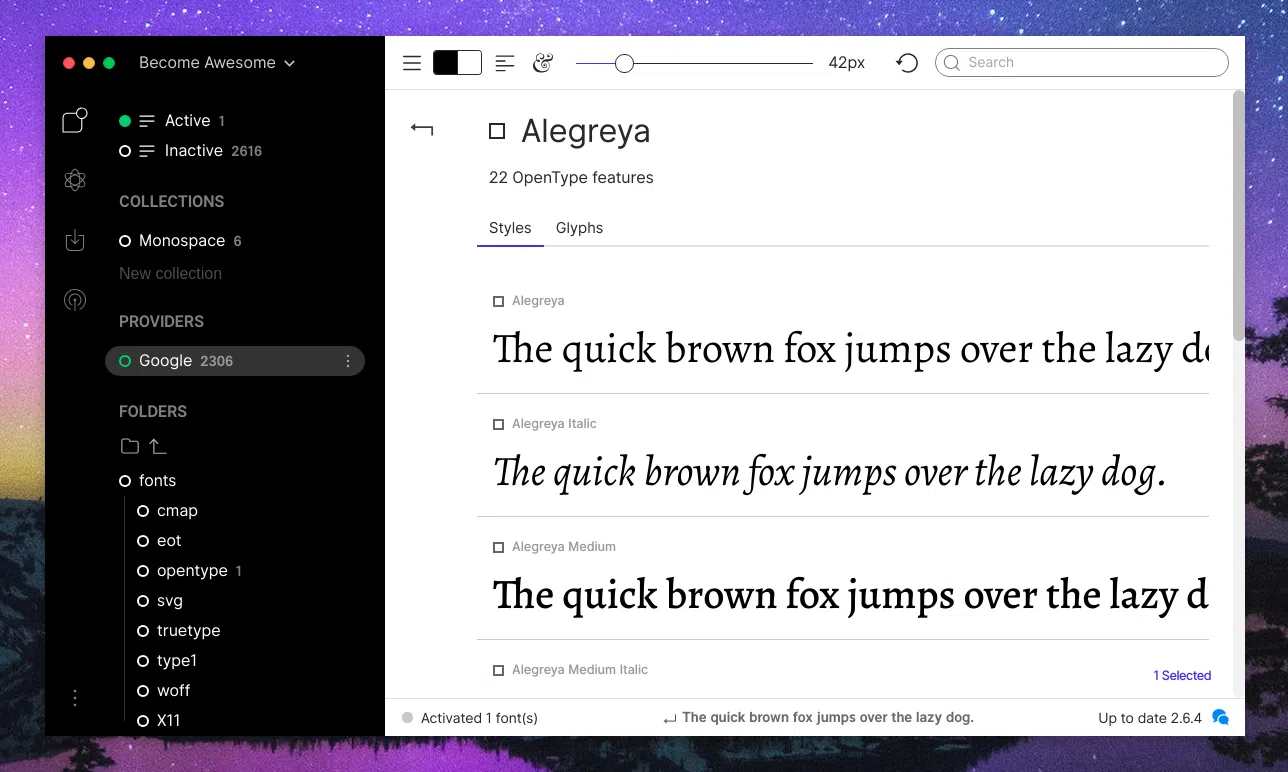The height and width of the screenshot is (772, 1288).
Task: Open the Google provider three-dot menu
Action: [x=348, y=361]
